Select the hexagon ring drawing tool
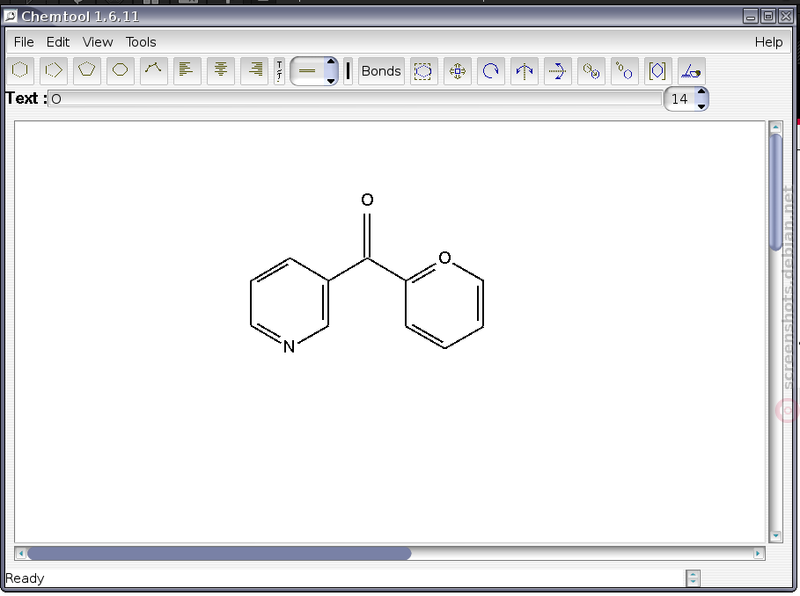The width and height of the screenshot is (800, 596). click(x=20, y=70)
